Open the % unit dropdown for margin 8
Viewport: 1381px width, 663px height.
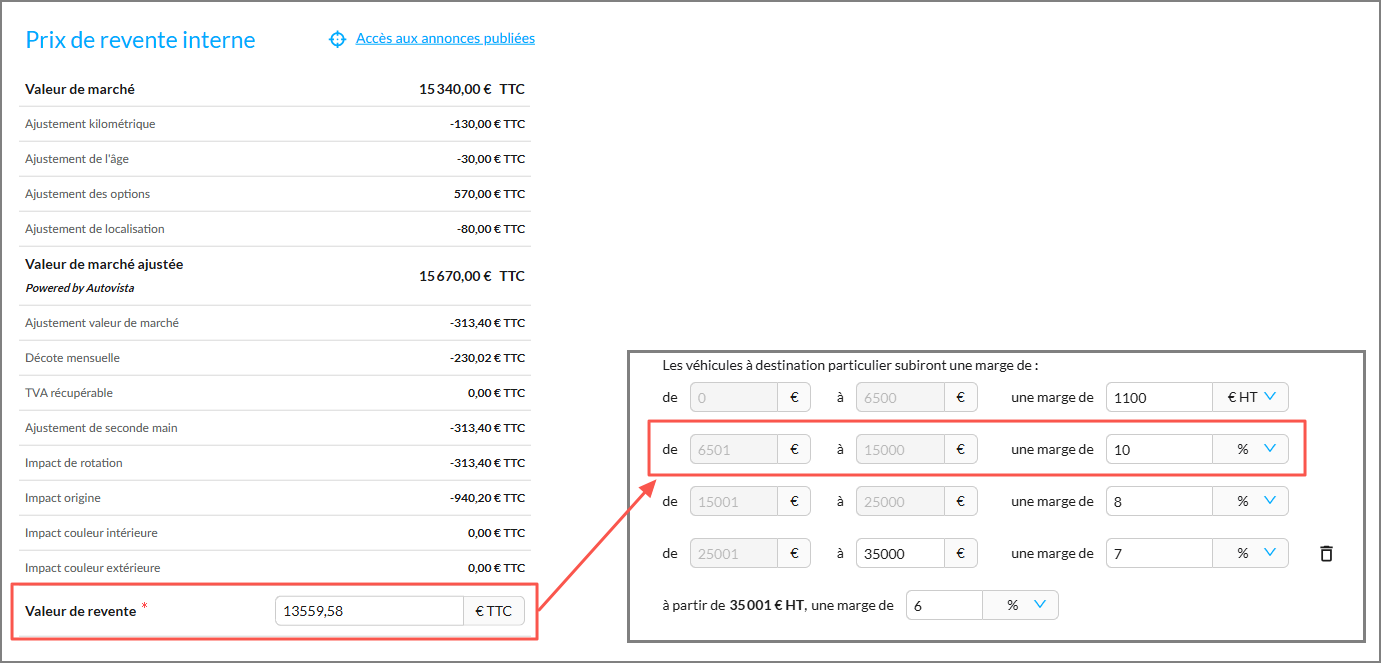(x=1251, y=501)
